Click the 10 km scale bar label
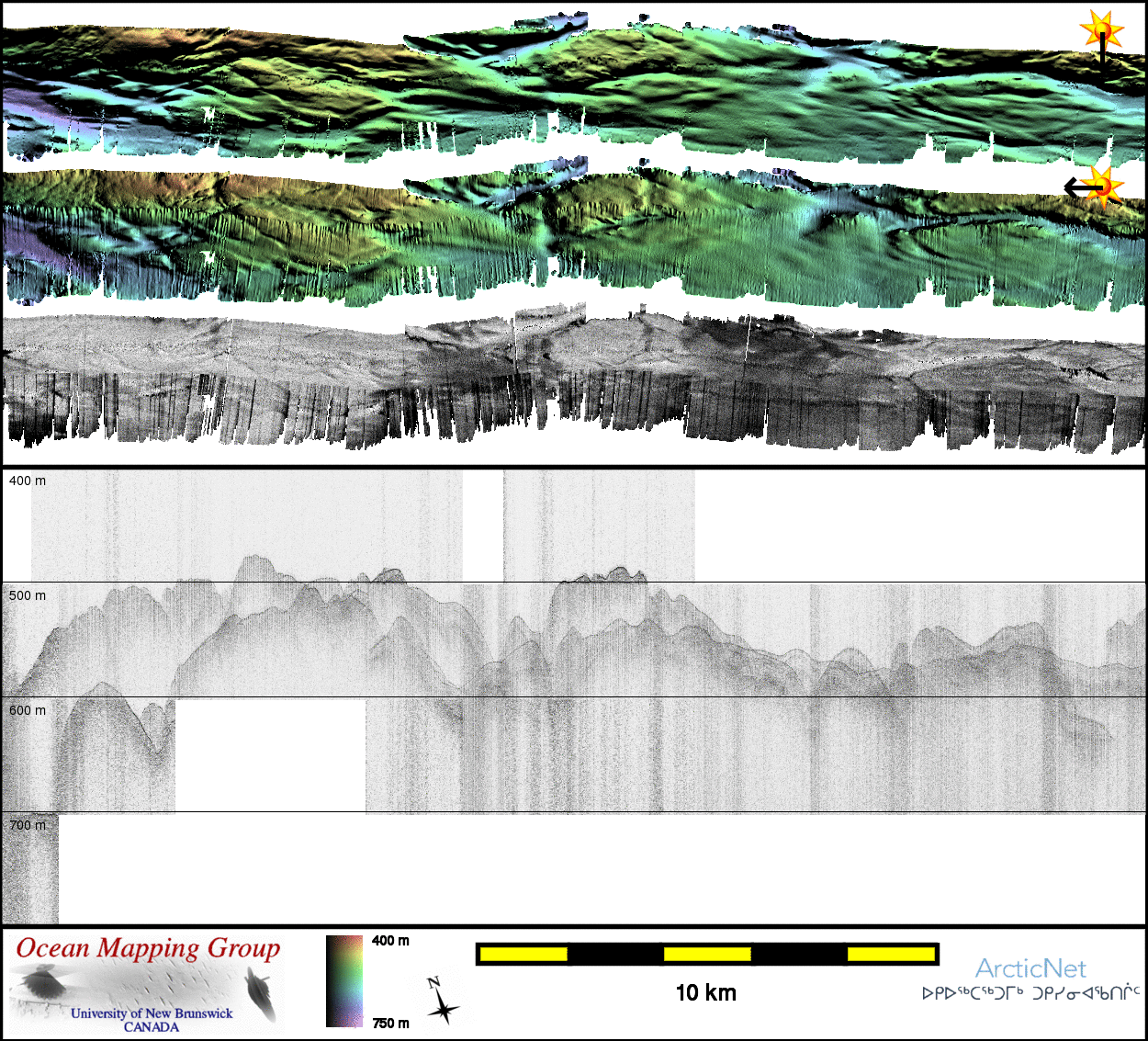Screen dimensions: 1148x1041 pyautogui.click(x=705, y=992)
